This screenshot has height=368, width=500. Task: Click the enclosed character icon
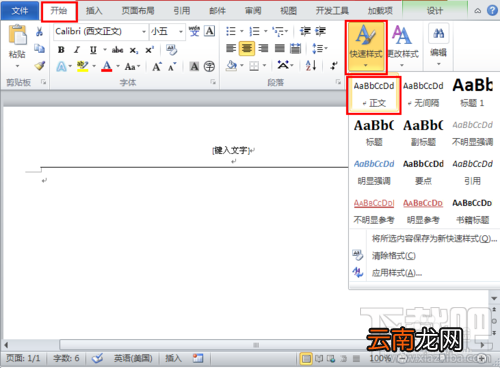(209, 67)
